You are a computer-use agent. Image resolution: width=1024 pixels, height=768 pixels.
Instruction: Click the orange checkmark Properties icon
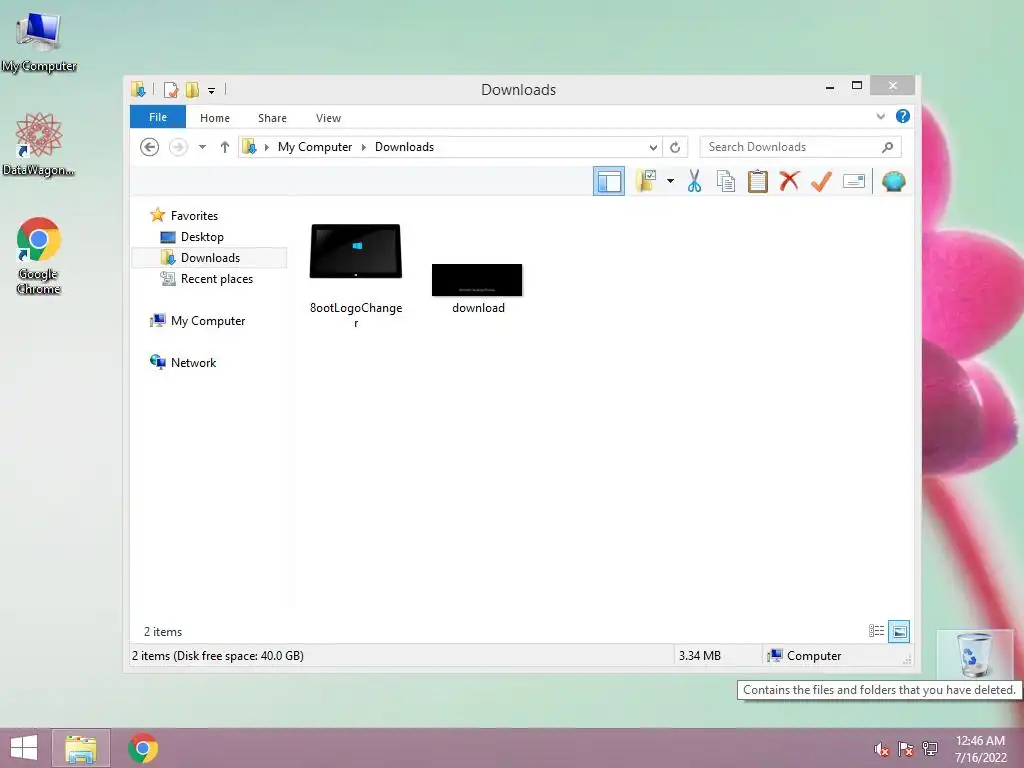pyautogui.click(x=821, y=181)
